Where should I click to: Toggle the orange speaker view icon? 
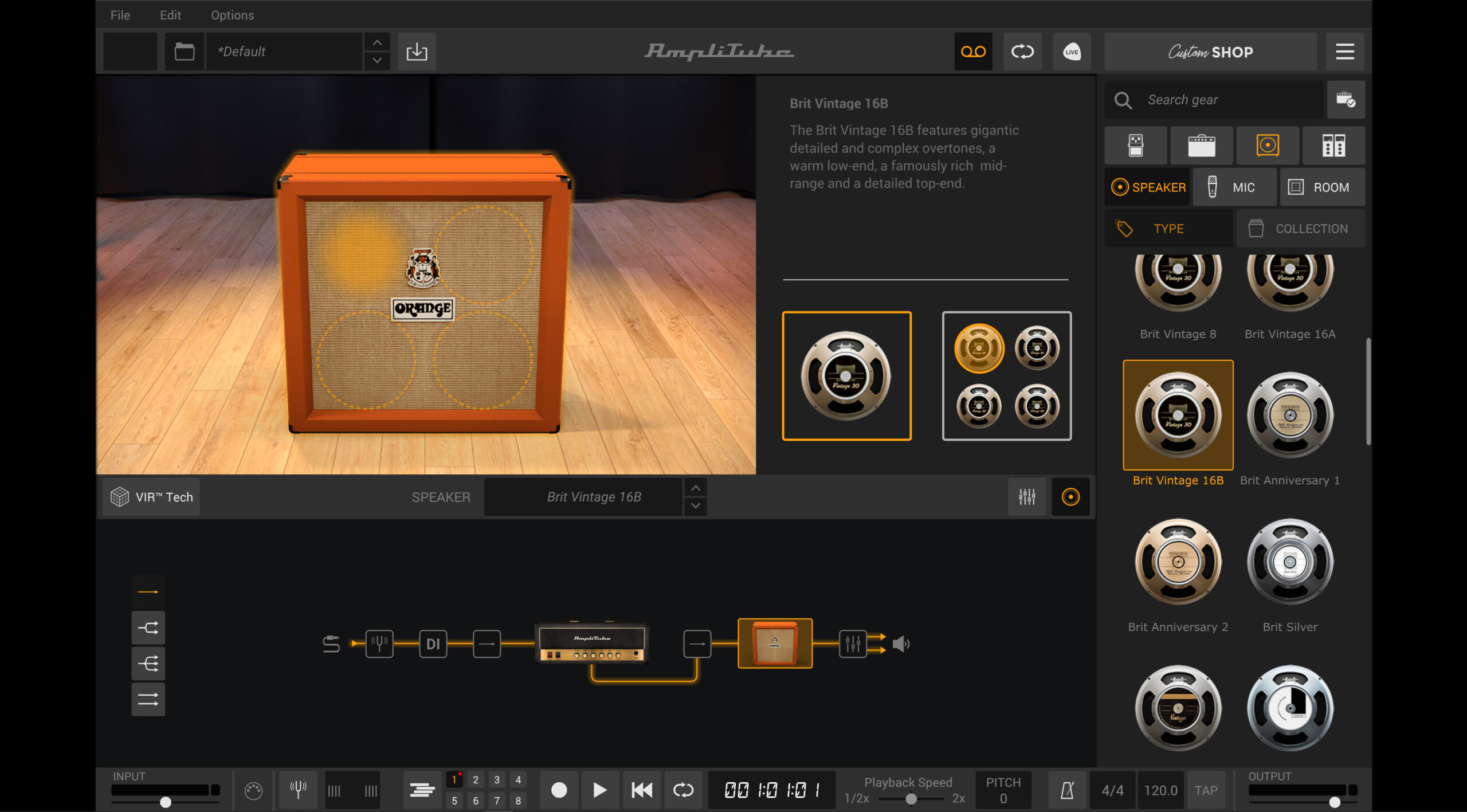click(x=1070, y=497)
